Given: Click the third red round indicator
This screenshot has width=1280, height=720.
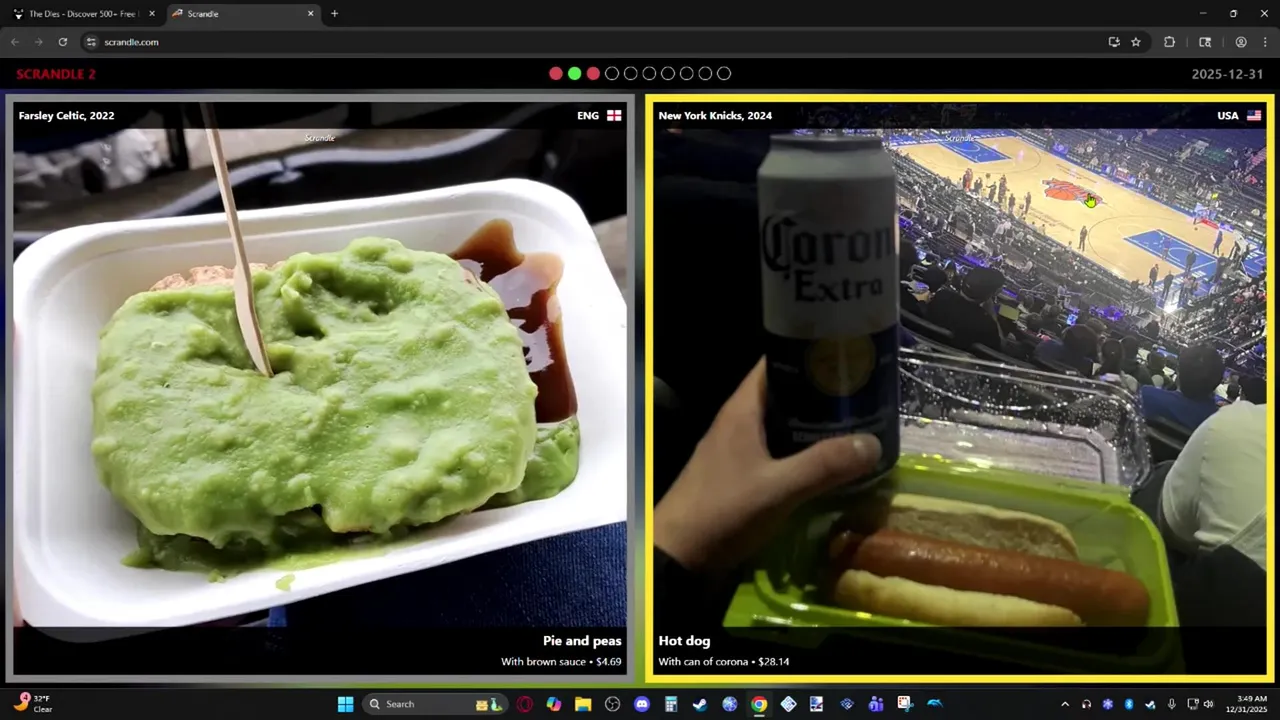Looking at the screenshot, I should point(593,73).
